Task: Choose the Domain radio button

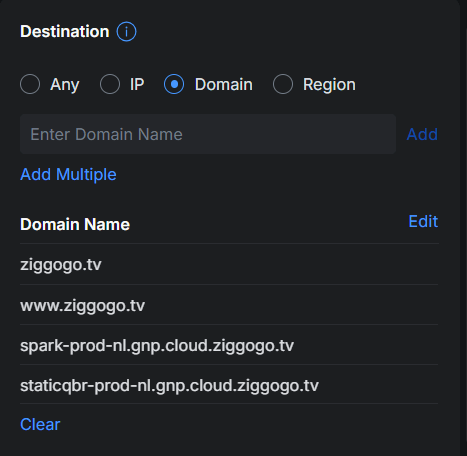Action: [174, 84]
